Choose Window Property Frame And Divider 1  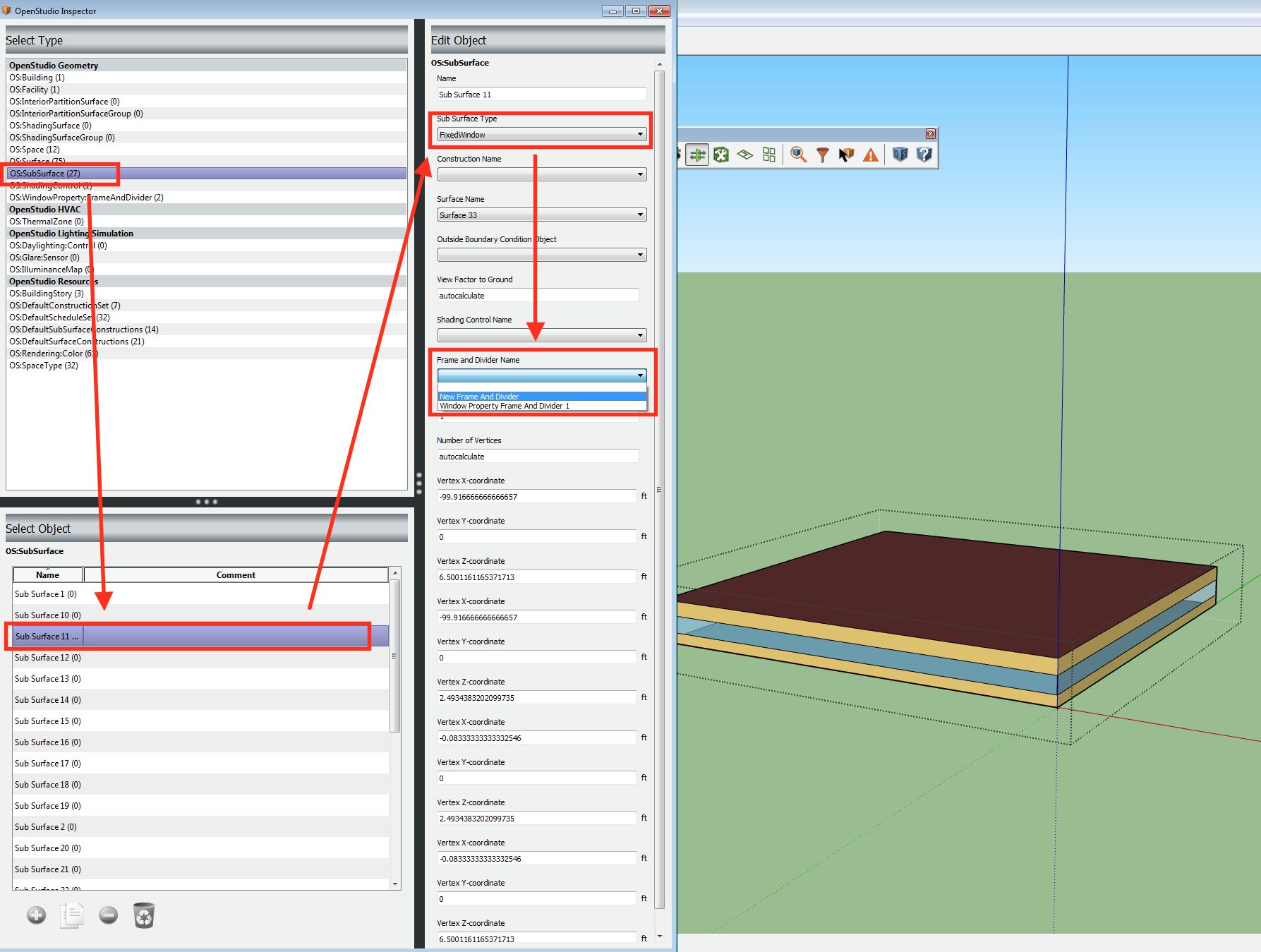pyautogui.click(x=541, y=406)
